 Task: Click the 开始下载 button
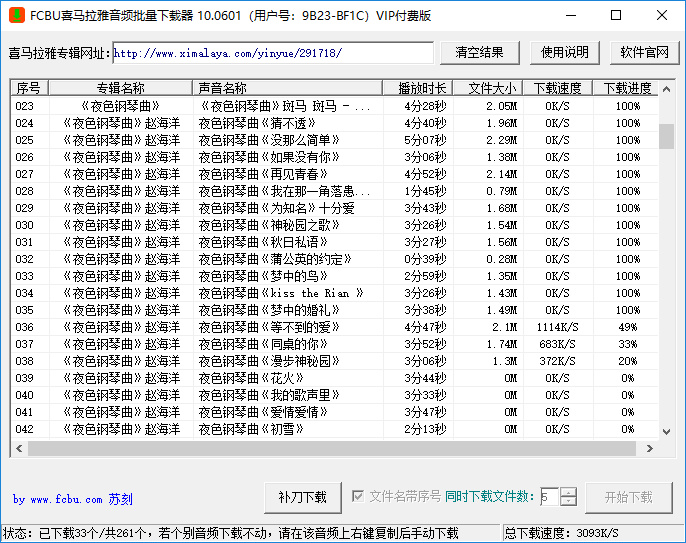[629, 497]
